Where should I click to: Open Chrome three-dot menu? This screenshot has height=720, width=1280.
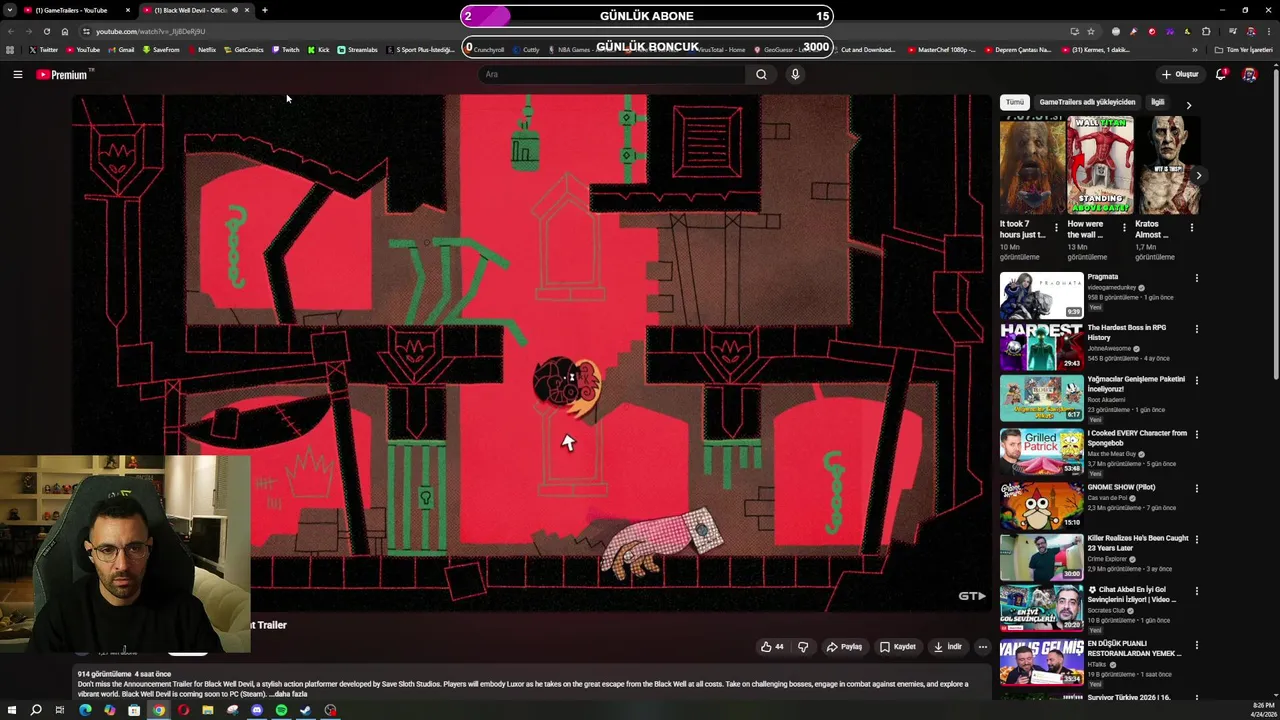coord(1268,31)
